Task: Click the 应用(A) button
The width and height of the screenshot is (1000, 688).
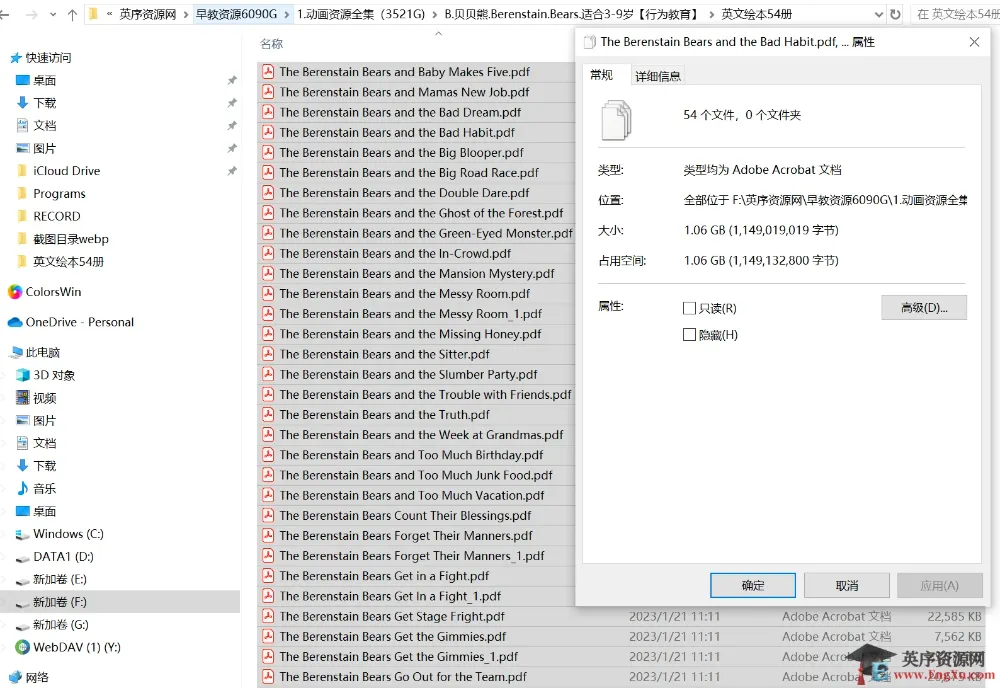Action: [939, 585]
